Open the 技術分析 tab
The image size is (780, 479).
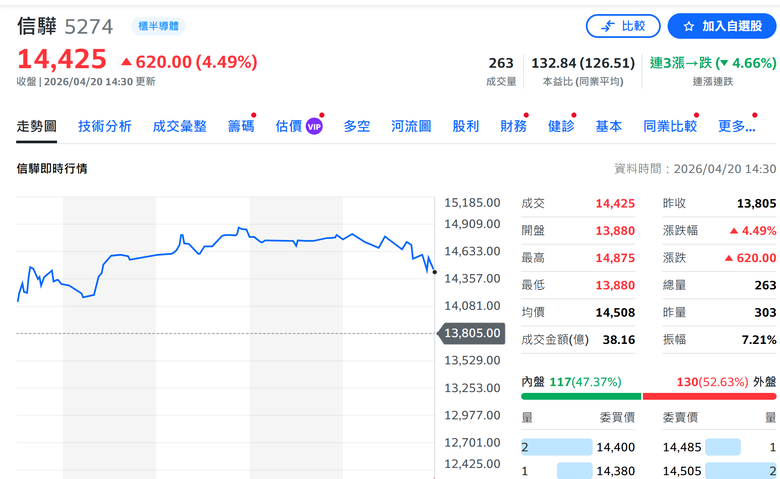point(104,126)
